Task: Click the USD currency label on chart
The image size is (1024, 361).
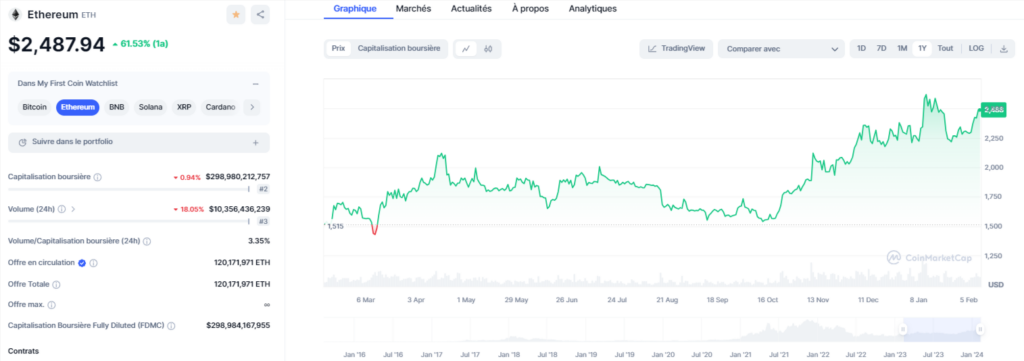Action: tap(996, 285)
